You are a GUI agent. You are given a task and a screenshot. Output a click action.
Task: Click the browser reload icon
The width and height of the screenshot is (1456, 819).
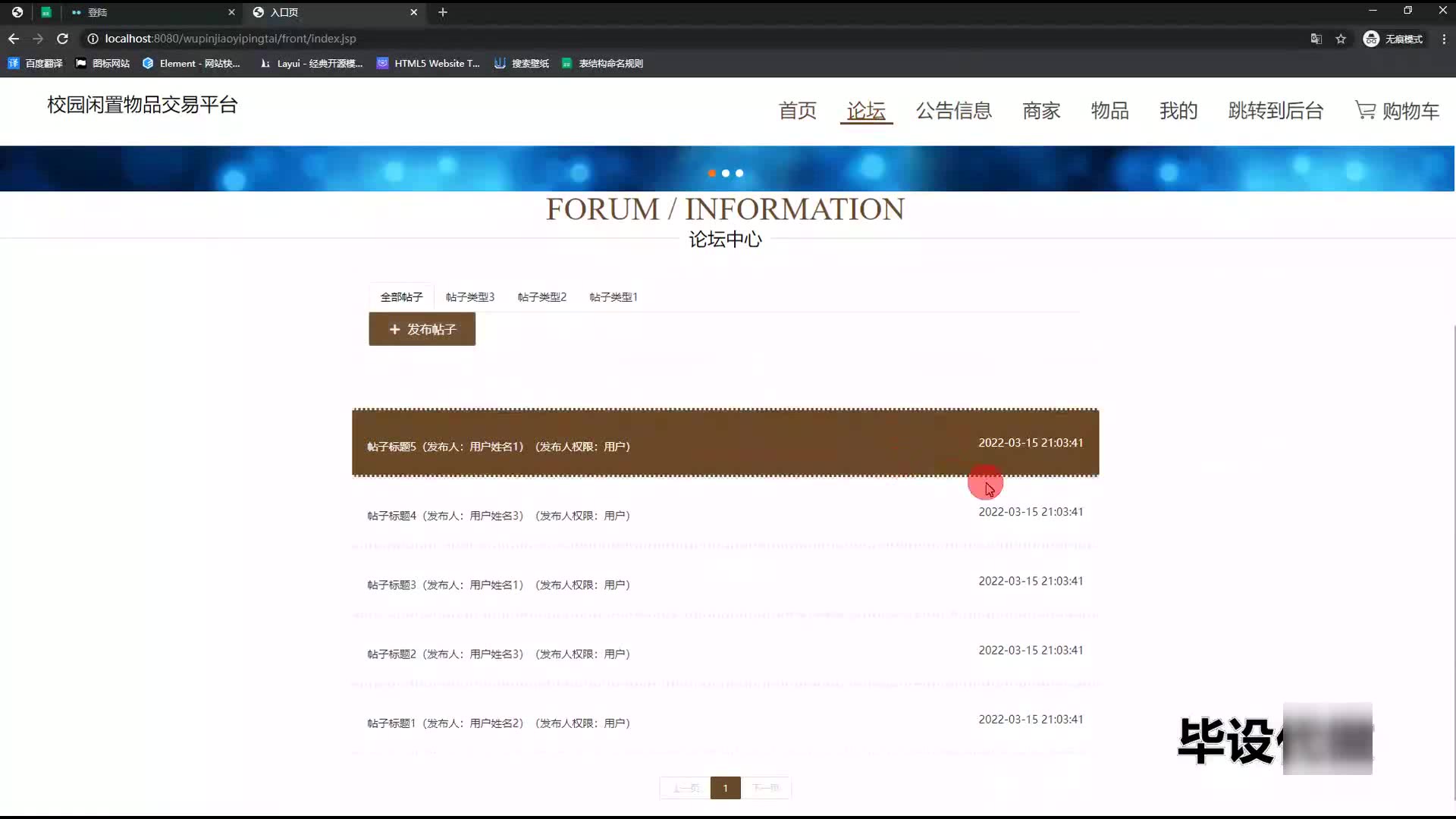tap(63, 39)
